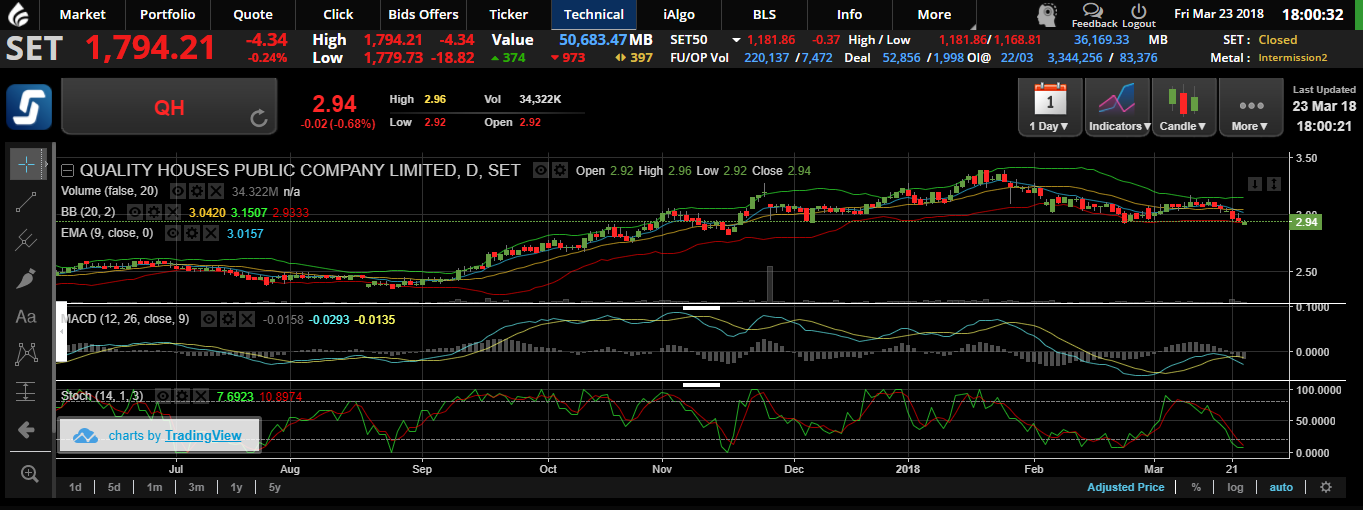Open settings gear for Volume indicator
The image size is (1363, 510).
[196, 190]
